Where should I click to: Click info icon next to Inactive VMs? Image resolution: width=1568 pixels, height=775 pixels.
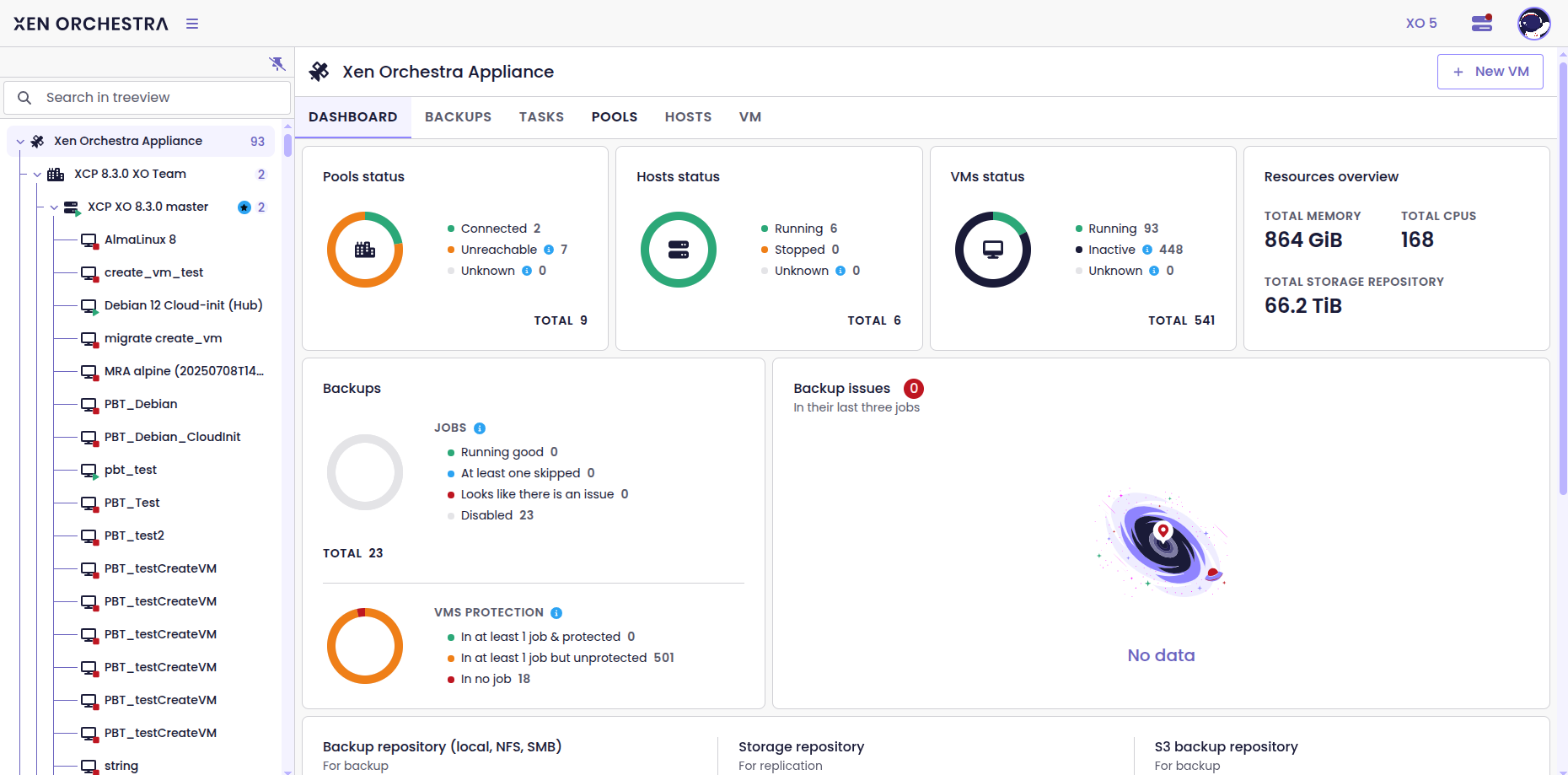click(1147, 250)
